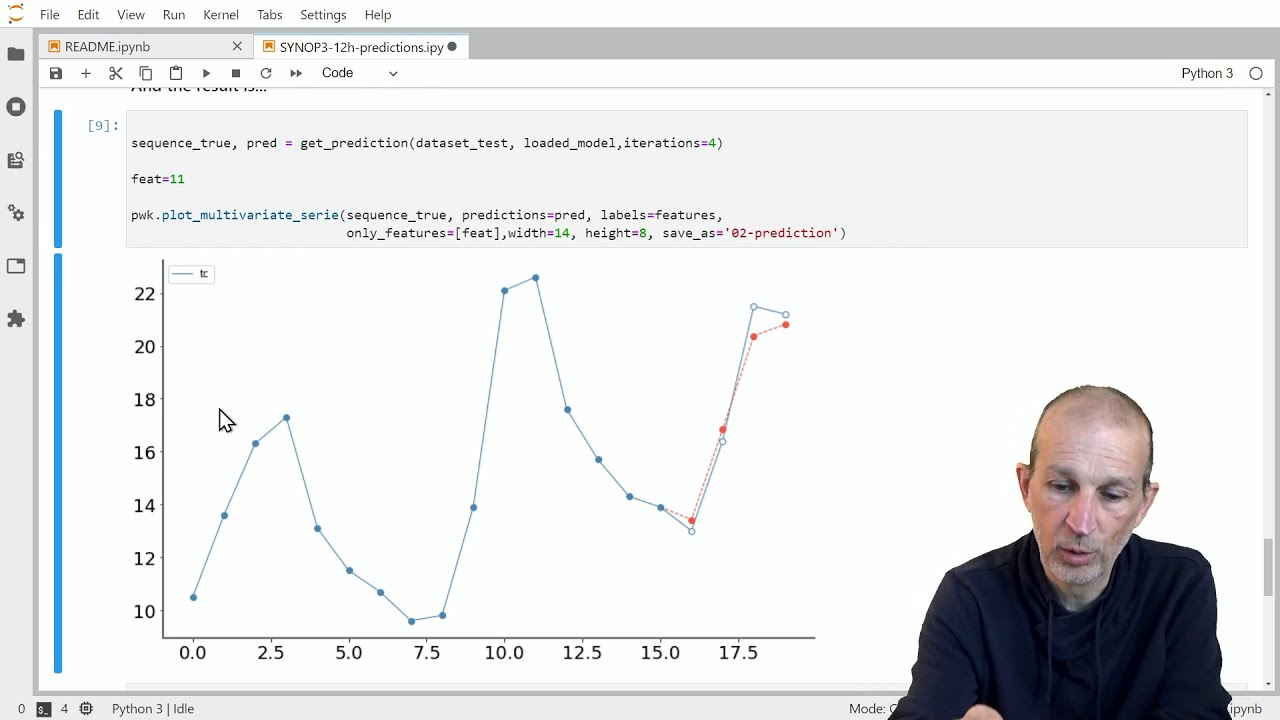The width and height of the screenshot is (1280, 720).
Task: Open the File menu
Action: [49, 14]
